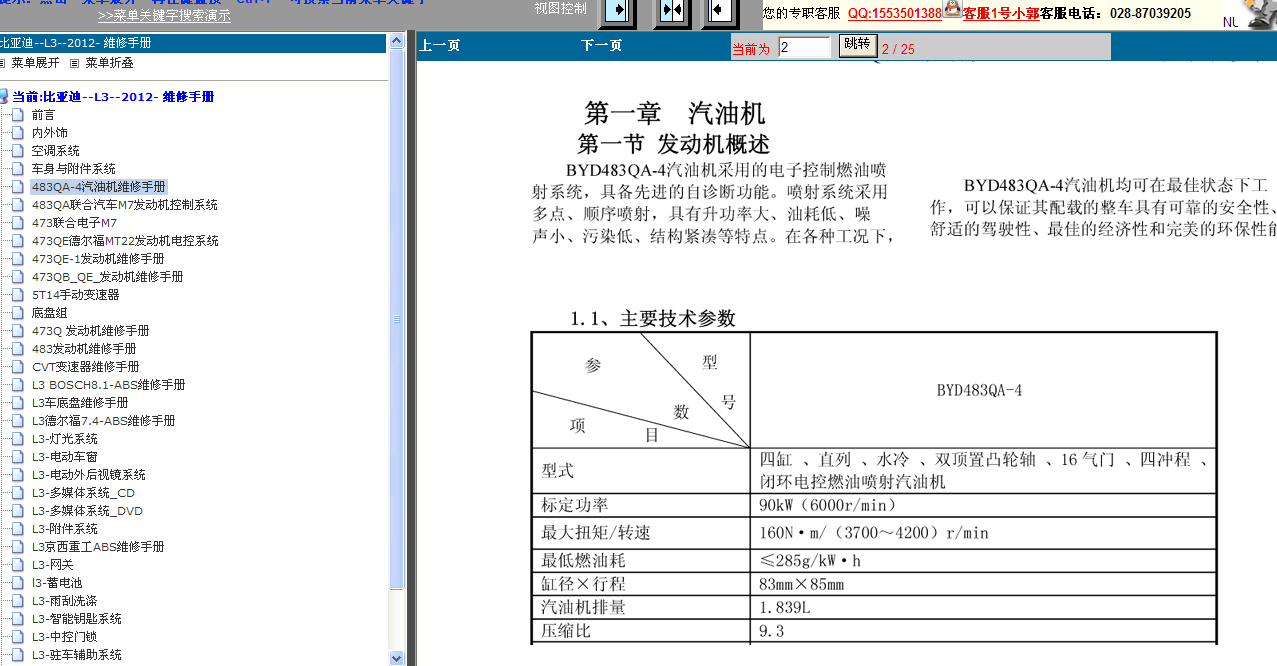Go to next page via 下一页

click(x=601, y=46)
